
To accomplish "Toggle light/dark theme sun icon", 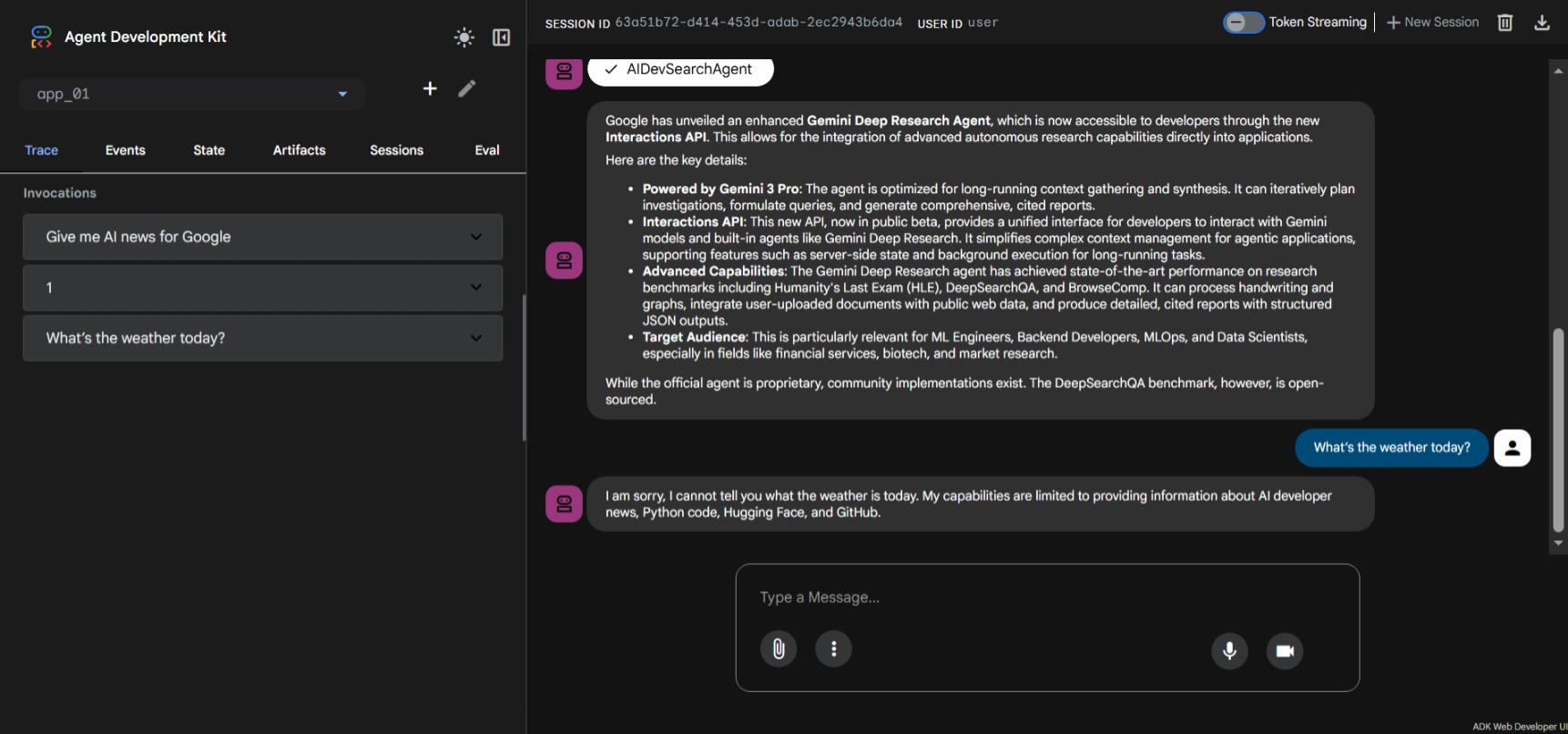I will [464, 37].
